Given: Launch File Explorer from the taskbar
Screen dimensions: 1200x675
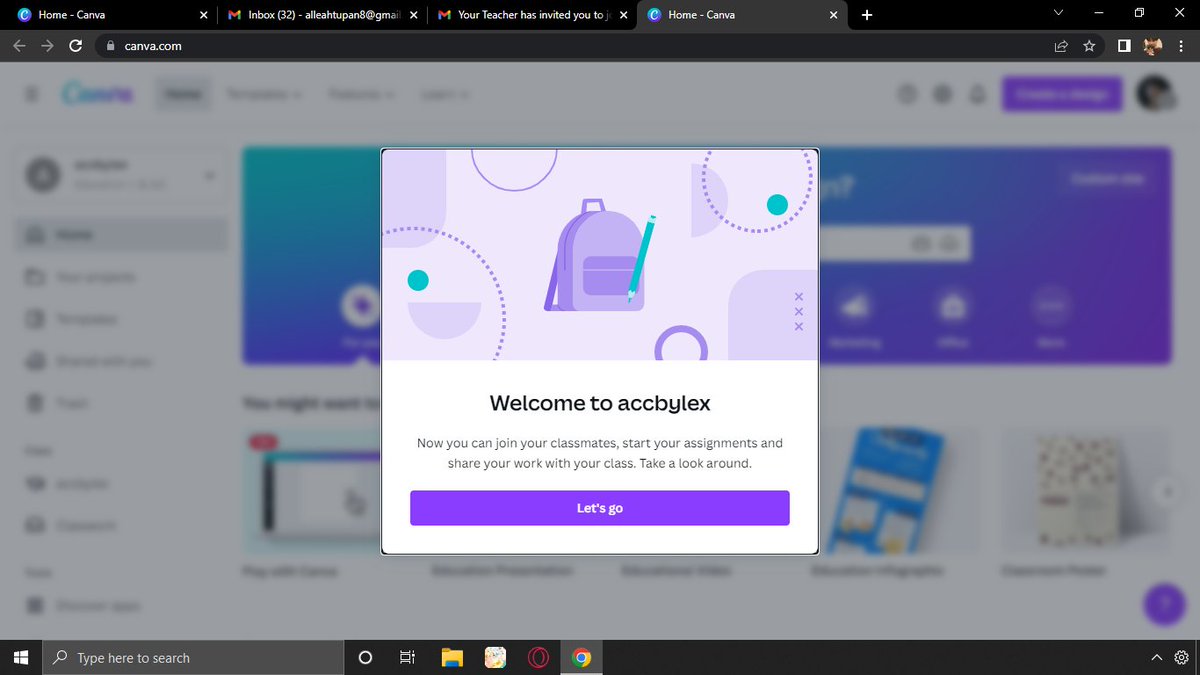Looking at the screenshot, I should (x=452, y=657).
